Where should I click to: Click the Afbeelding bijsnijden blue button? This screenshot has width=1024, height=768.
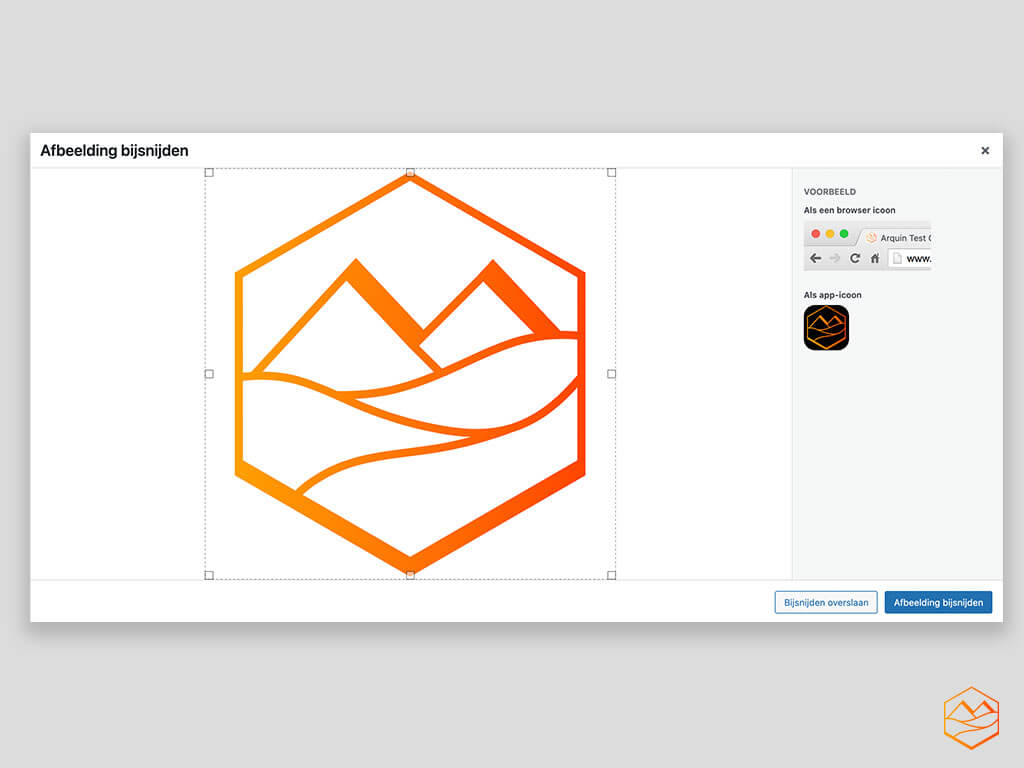[x=938, y=602]
